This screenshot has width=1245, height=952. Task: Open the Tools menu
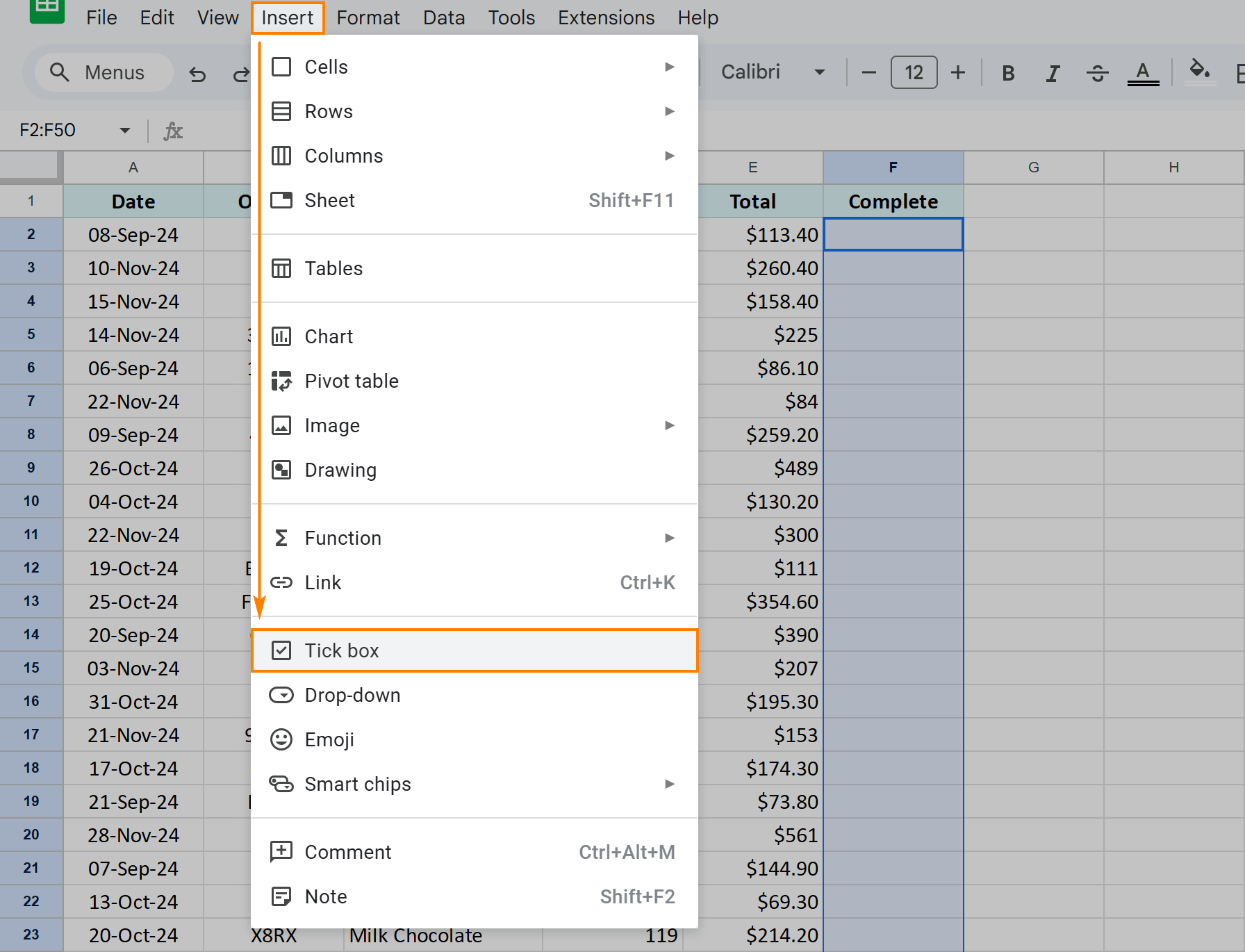[511, 17]
